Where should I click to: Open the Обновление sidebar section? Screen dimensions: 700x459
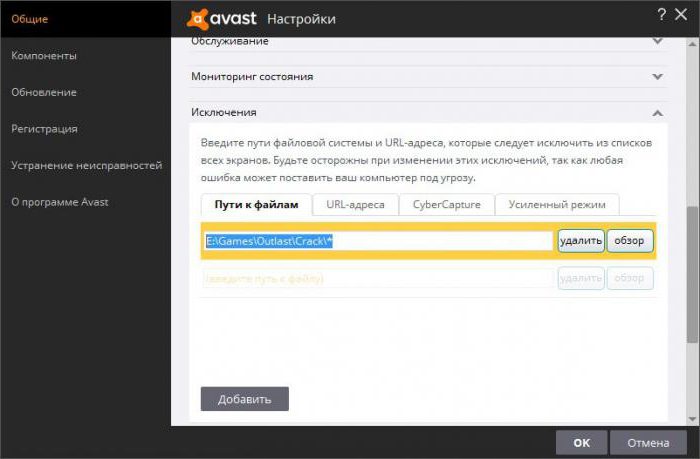click(44, 92)
